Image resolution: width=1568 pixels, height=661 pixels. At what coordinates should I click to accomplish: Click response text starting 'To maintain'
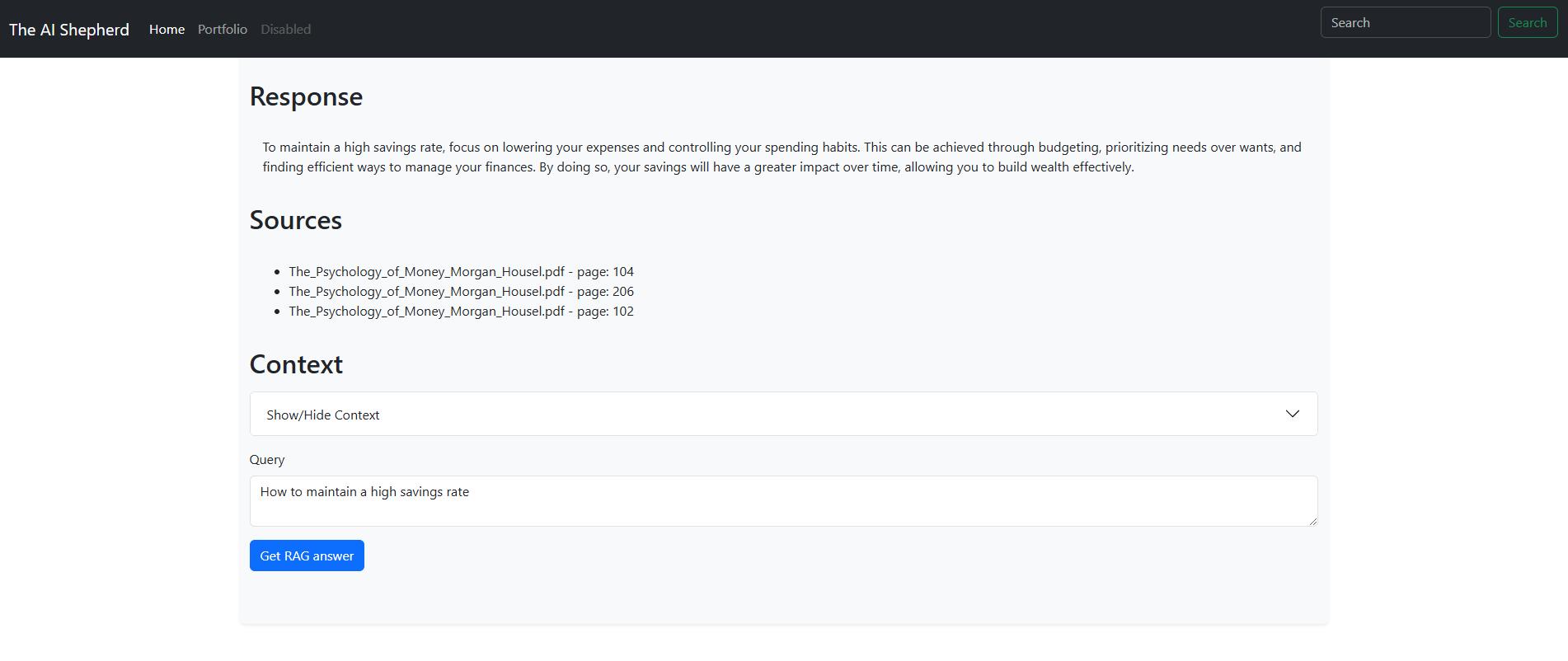(782, 148)
